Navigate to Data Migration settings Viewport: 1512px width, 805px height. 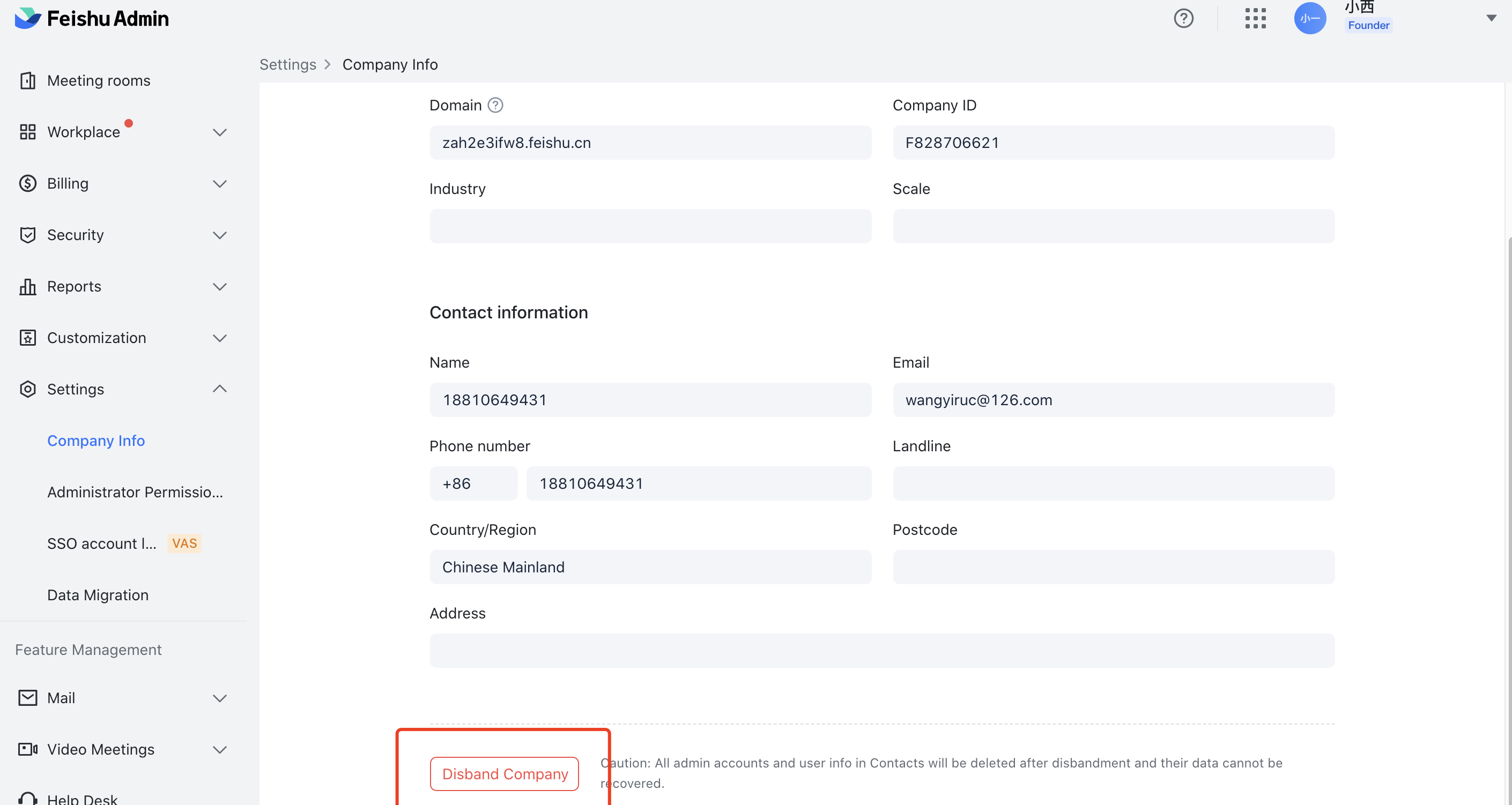[x=98, y=594]
